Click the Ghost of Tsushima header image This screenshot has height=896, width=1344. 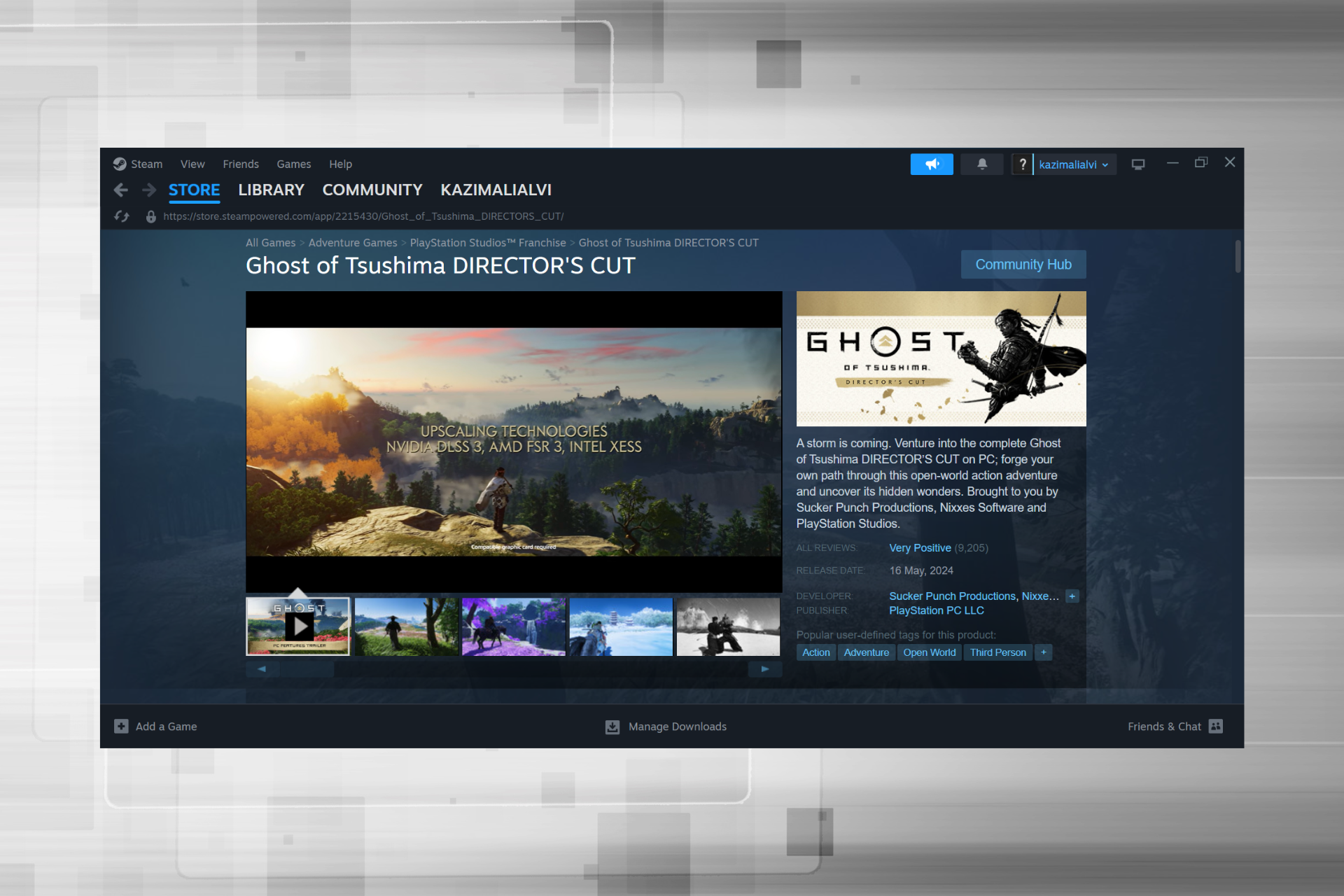[941, 358]
